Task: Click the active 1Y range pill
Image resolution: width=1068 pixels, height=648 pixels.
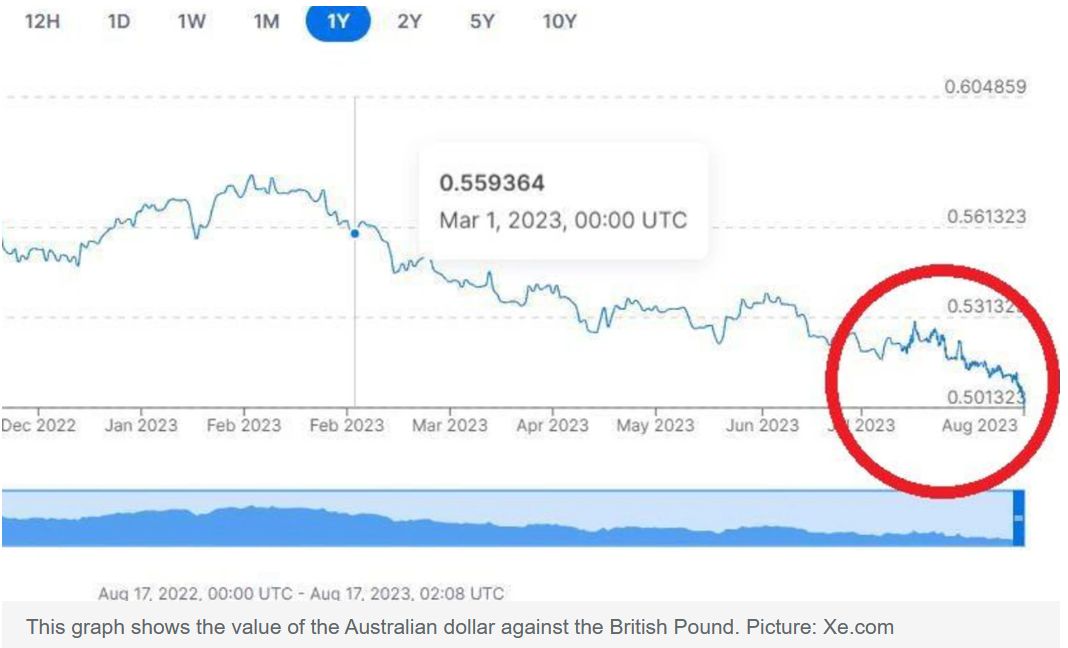Action: pos(338,21)
